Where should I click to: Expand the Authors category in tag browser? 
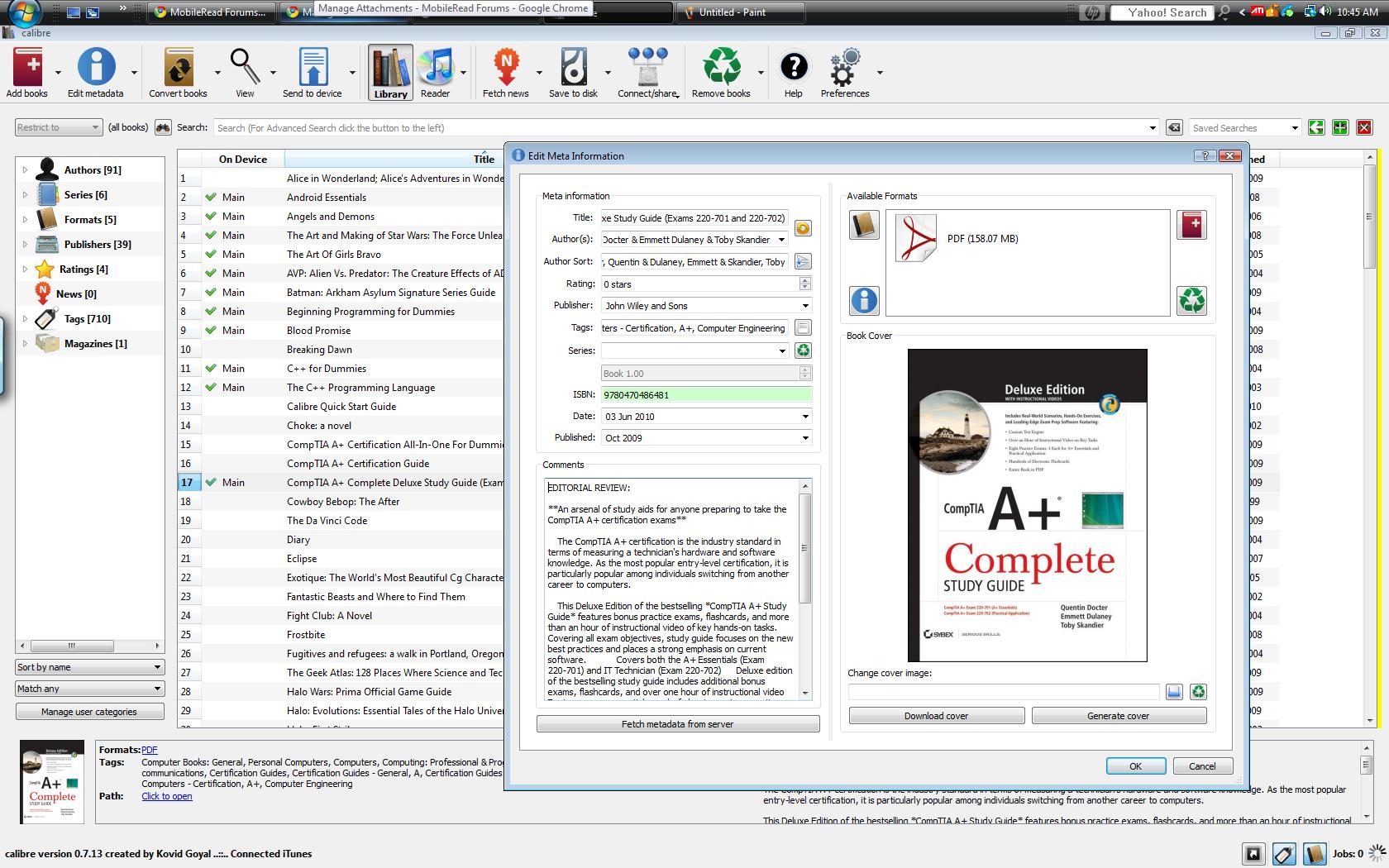point(25,170)
